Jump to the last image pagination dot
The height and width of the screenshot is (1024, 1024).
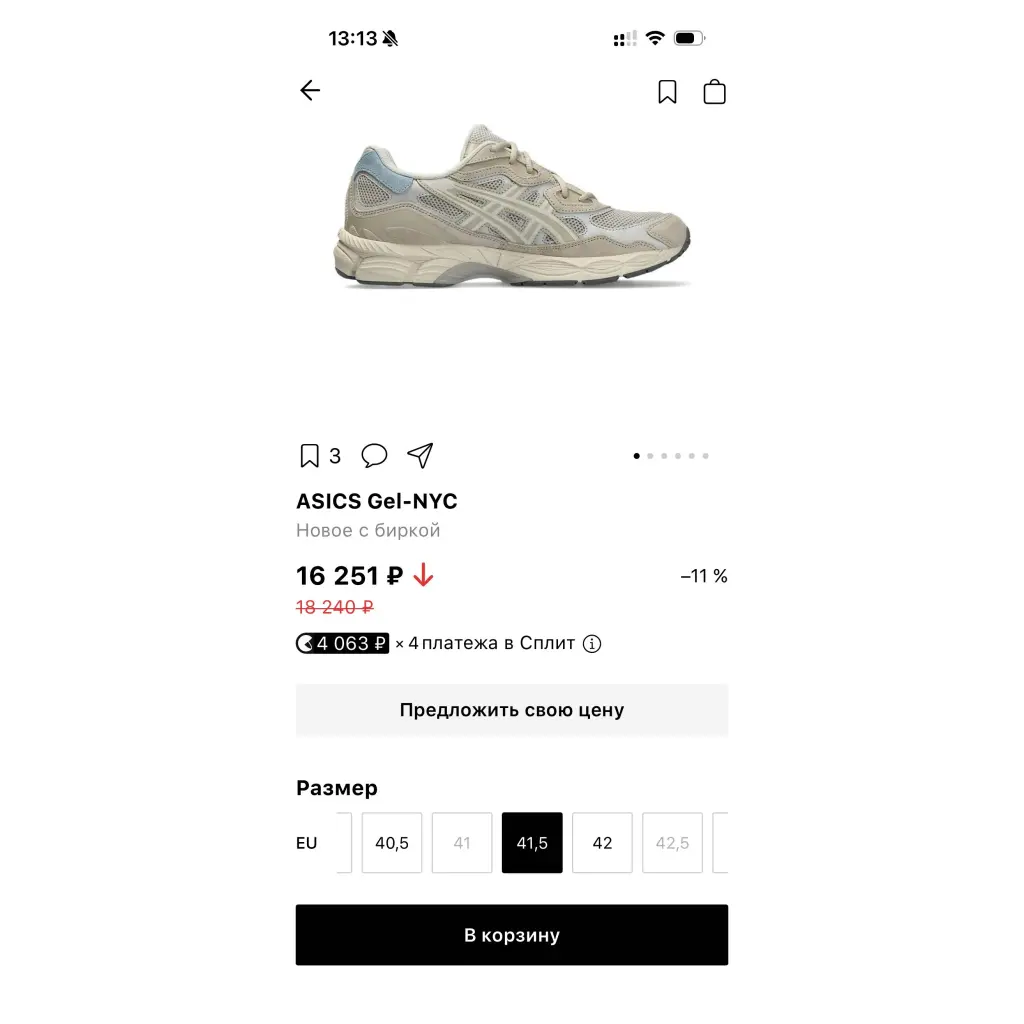coord(705,456)
